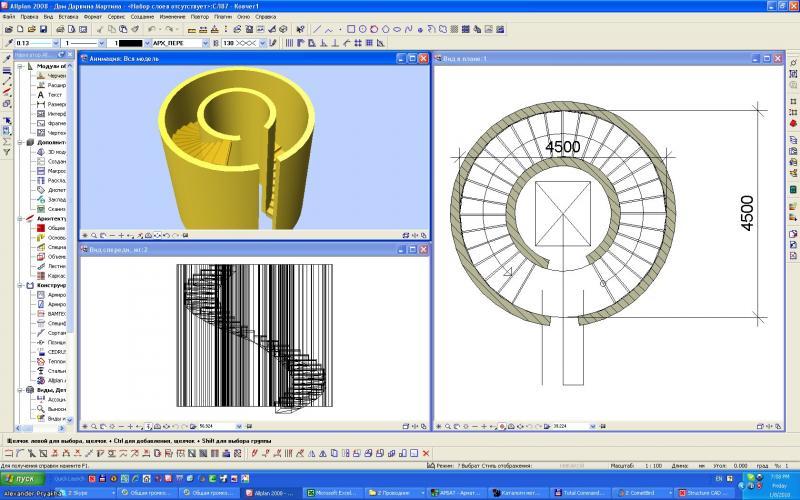
Task: Click the Save file icon in toolbar
Action: point(43,30)
